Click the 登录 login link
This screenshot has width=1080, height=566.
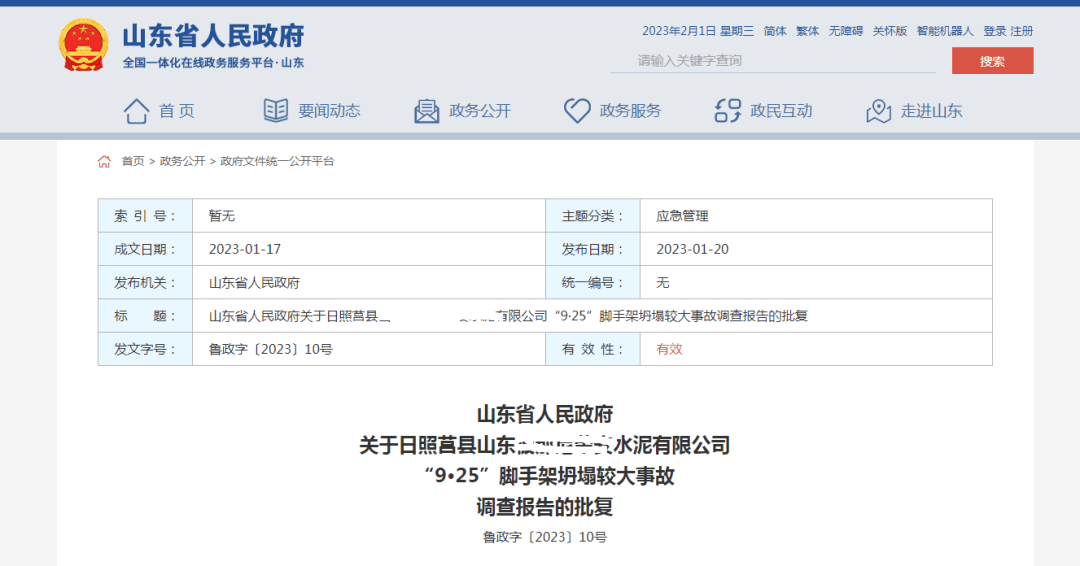click(x=994, y=31)
